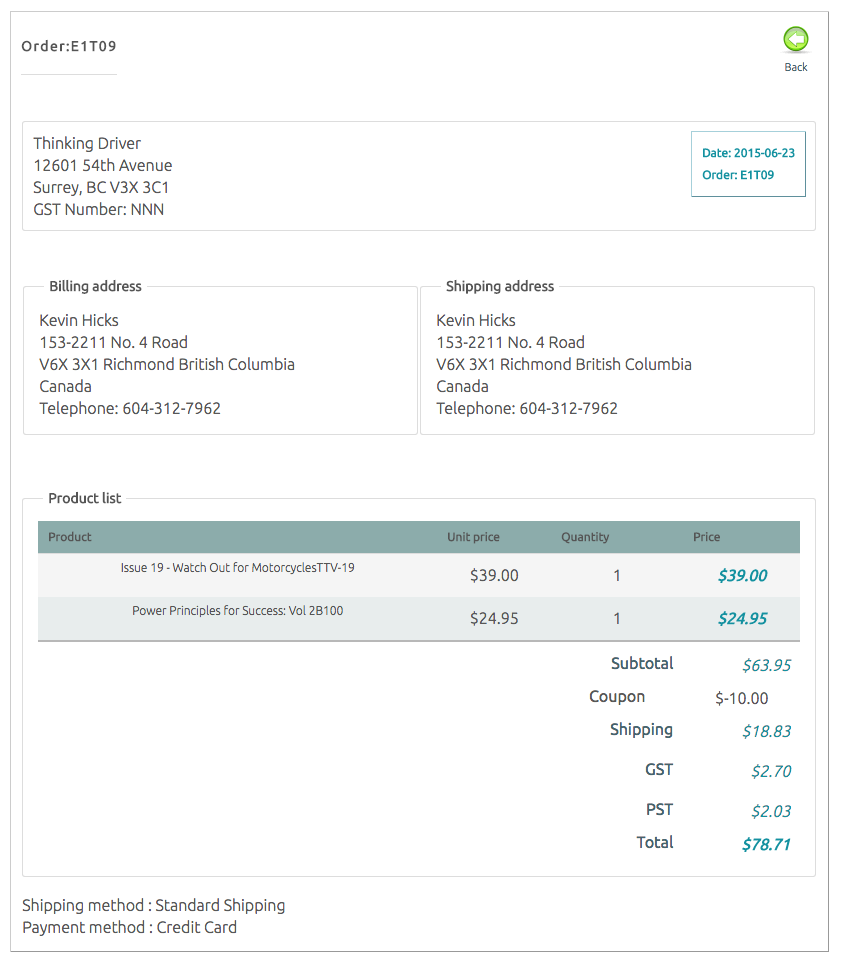
Task: Click the $18.83 shipping amount
Action: [766, 731]
